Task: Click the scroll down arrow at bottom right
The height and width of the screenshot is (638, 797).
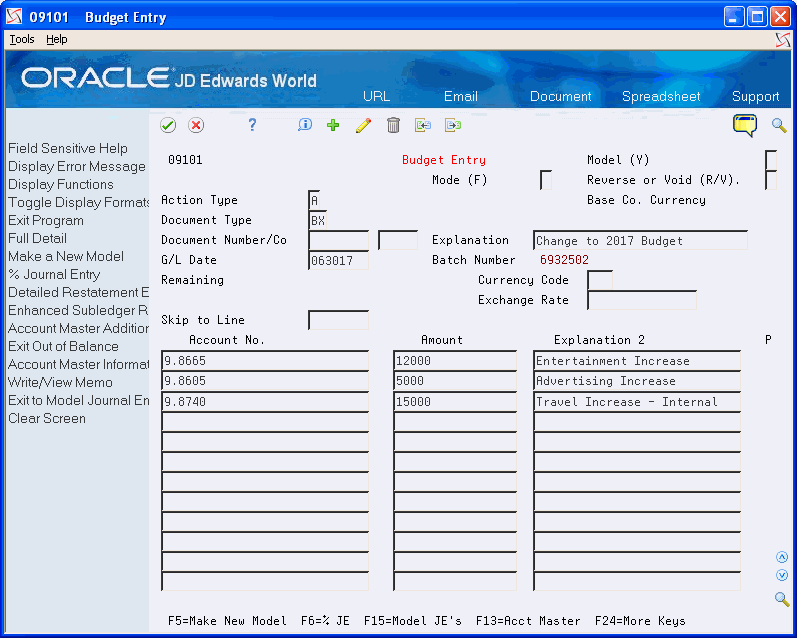Action: tap(782, 575)
